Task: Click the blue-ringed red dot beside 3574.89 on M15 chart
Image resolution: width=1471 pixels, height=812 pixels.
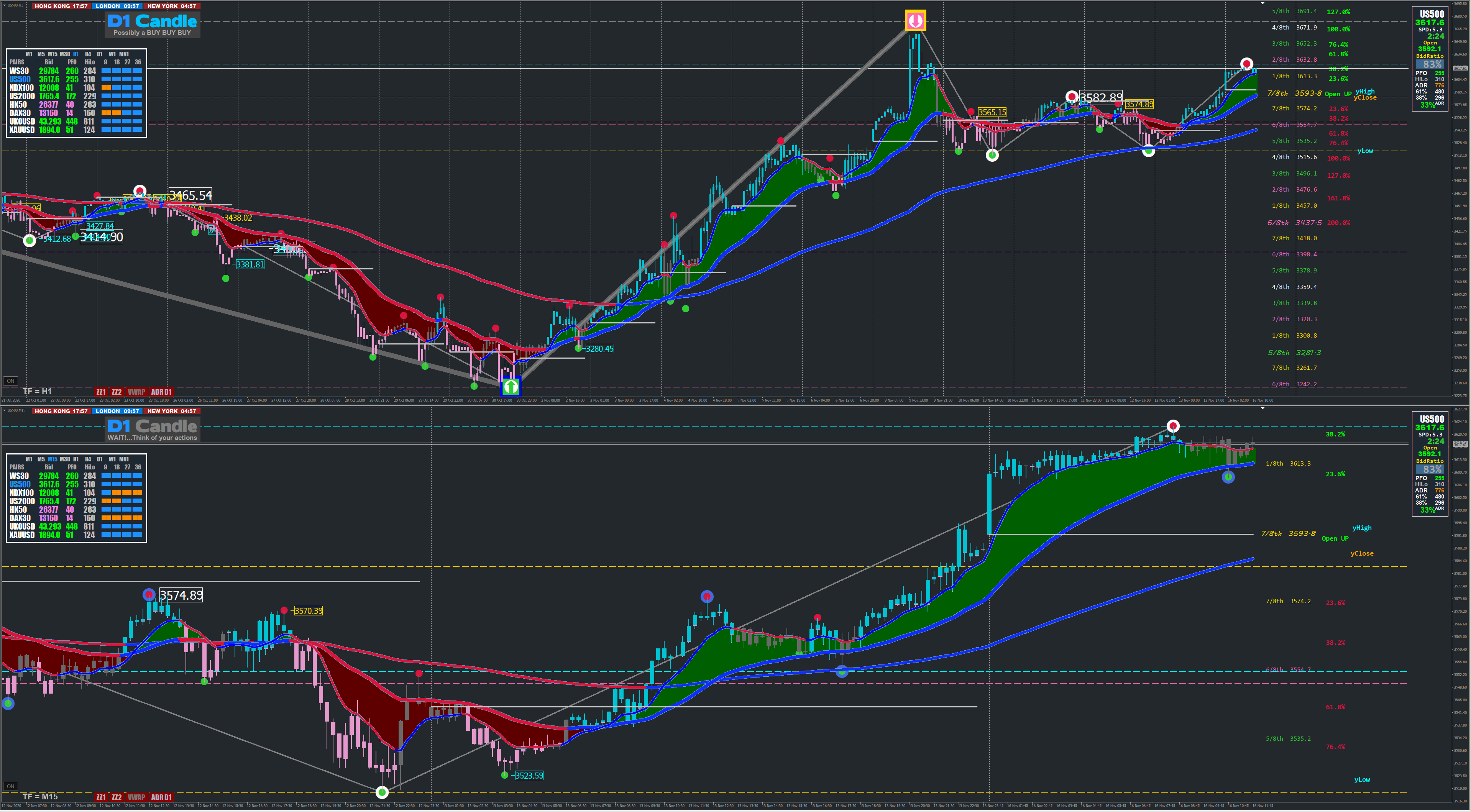Action: [149, 595]
